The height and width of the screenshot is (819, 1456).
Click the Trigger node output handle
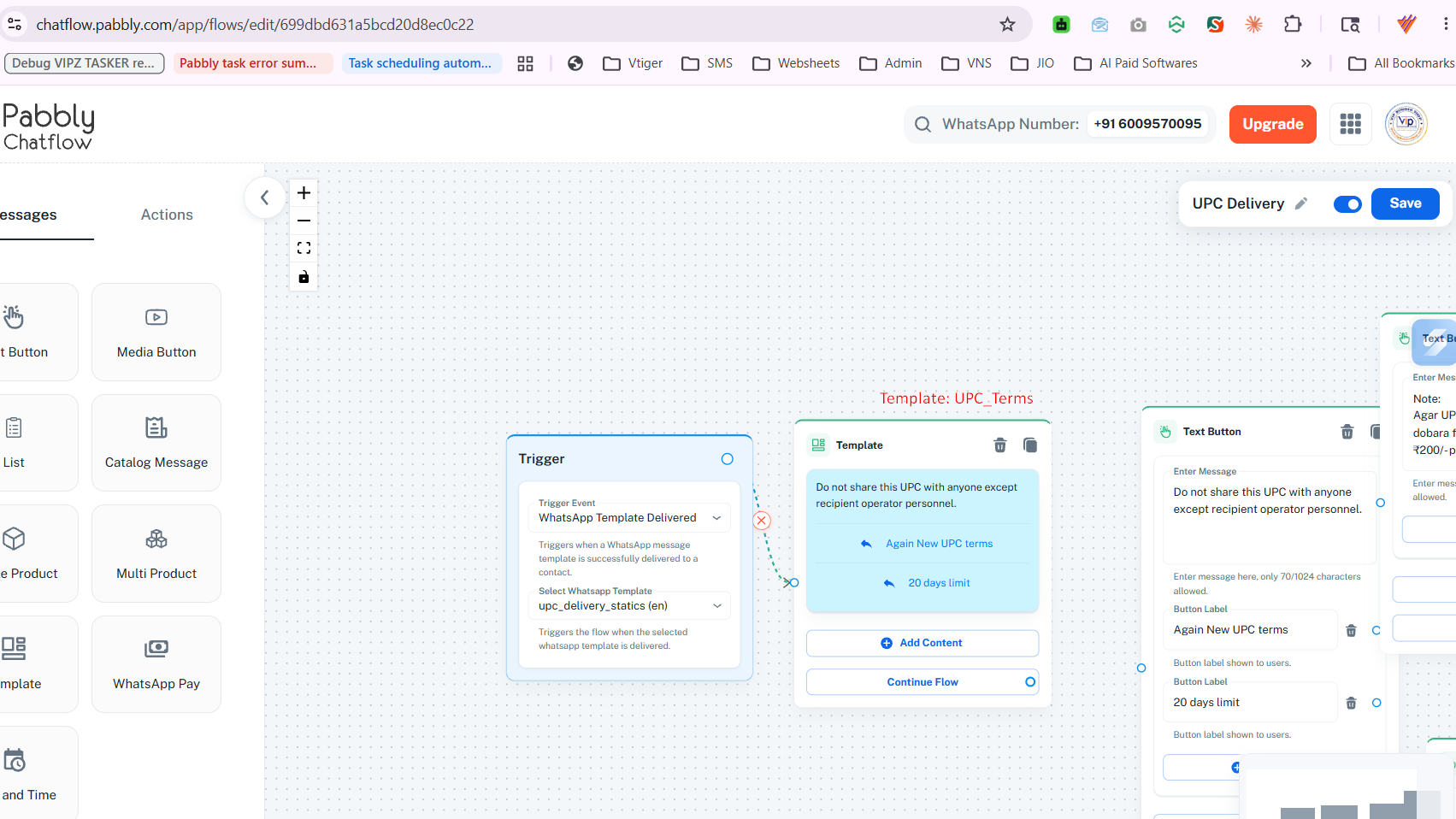[728, 459]
